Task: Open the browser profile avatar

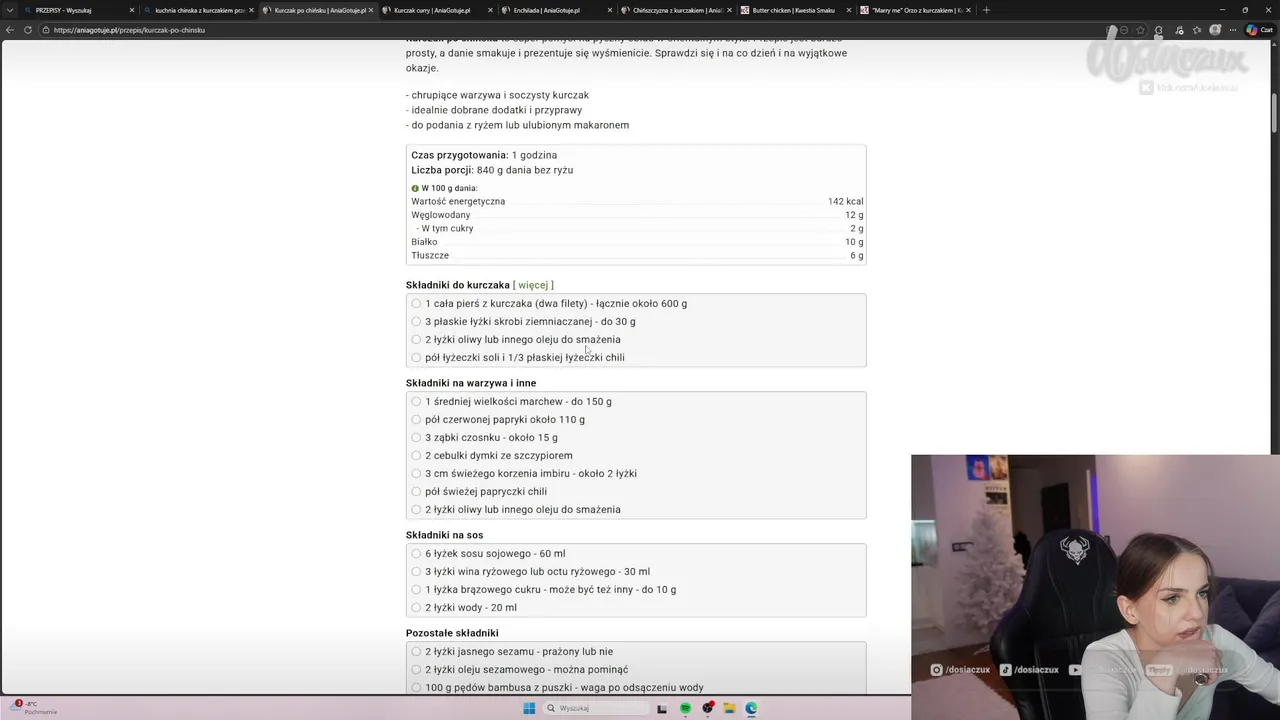Action: 1215,30
